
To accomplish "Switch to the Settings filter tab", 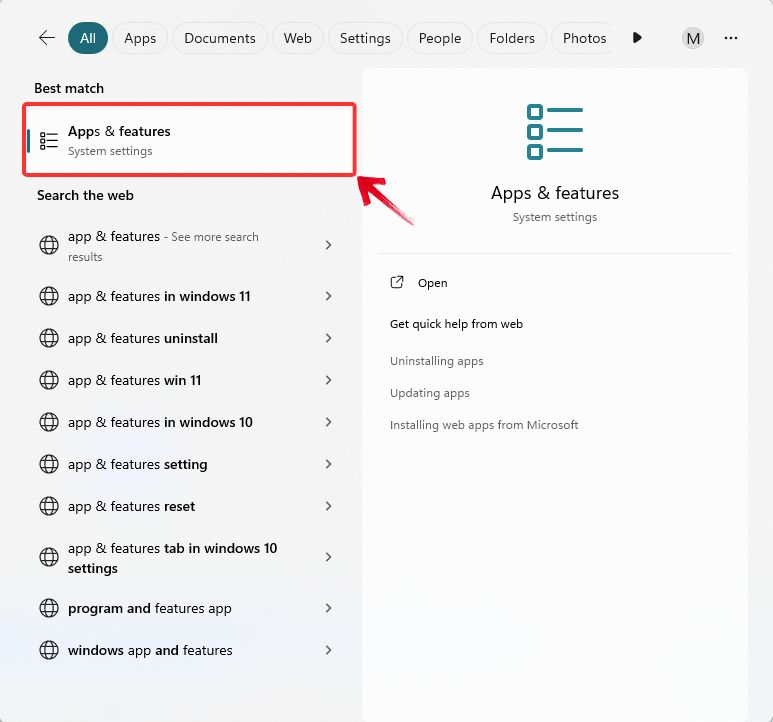I will click(x=365, y=38).
